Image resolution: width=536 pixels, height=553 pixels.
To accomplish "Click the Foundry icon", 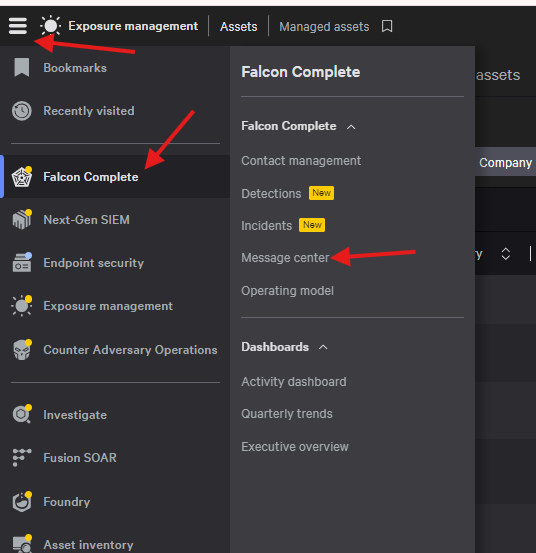I will click(x=22, y=502).
